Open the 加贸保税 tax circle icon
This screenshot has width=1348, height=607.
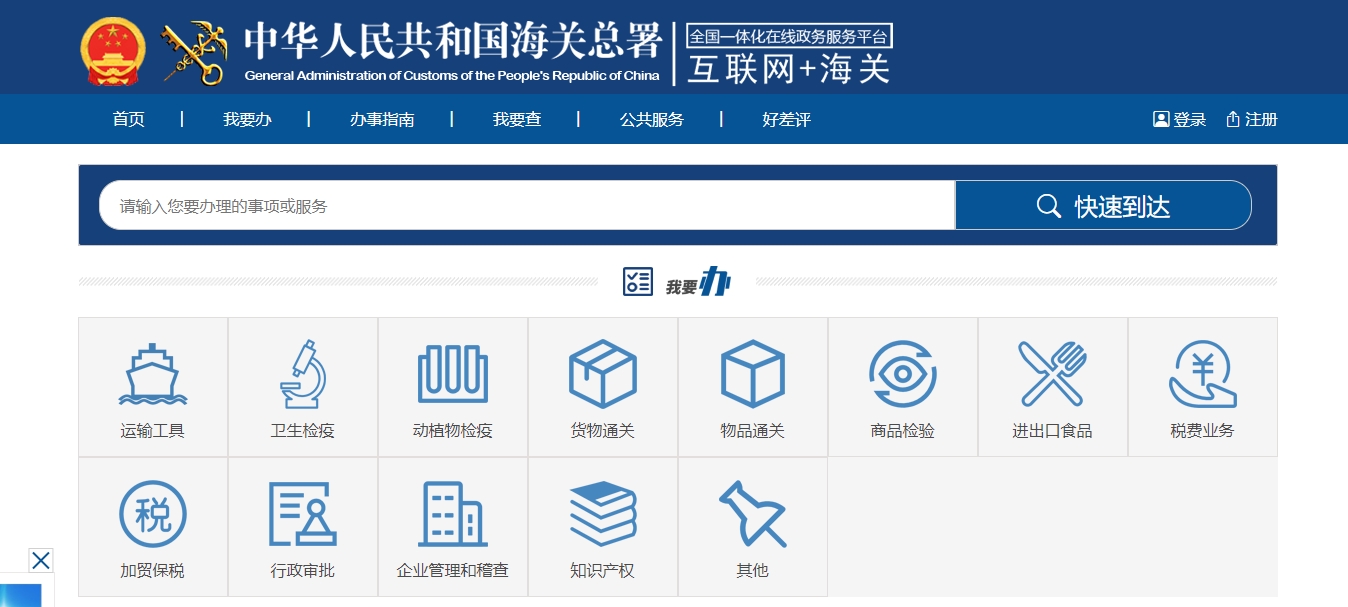pos(153,514)
